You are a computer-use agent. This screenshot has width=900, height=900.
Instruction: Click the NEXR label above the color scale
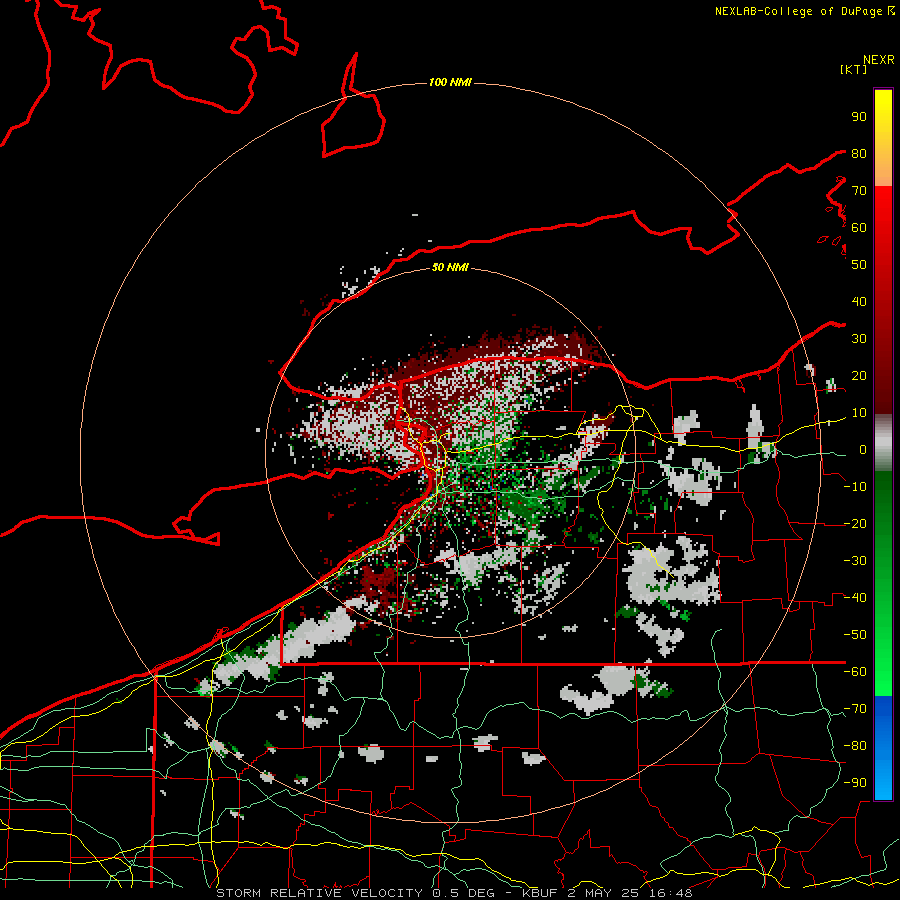[879, 60]
